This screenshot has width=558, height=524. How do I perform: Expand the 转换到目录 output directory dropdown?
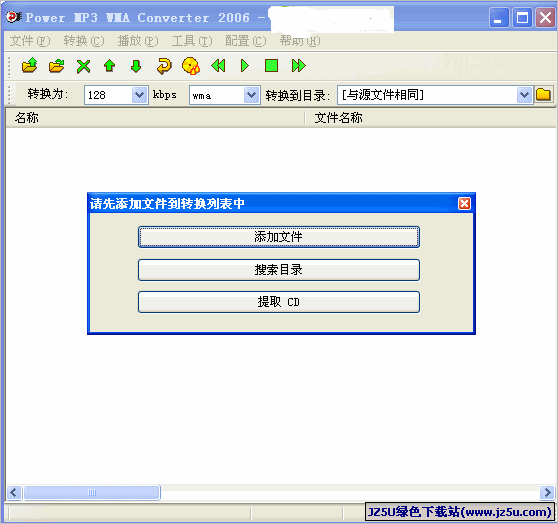(x=524, y=95)
